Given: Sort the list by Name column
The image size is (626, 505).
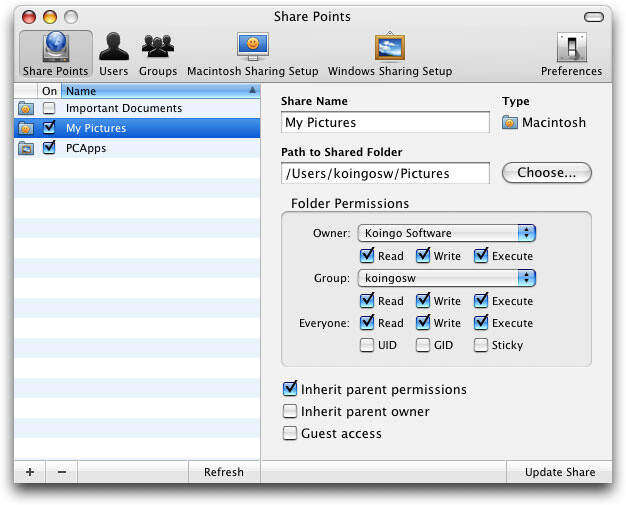Looking at the screenshot, I should pyautogui.click(x=160, y=91).
